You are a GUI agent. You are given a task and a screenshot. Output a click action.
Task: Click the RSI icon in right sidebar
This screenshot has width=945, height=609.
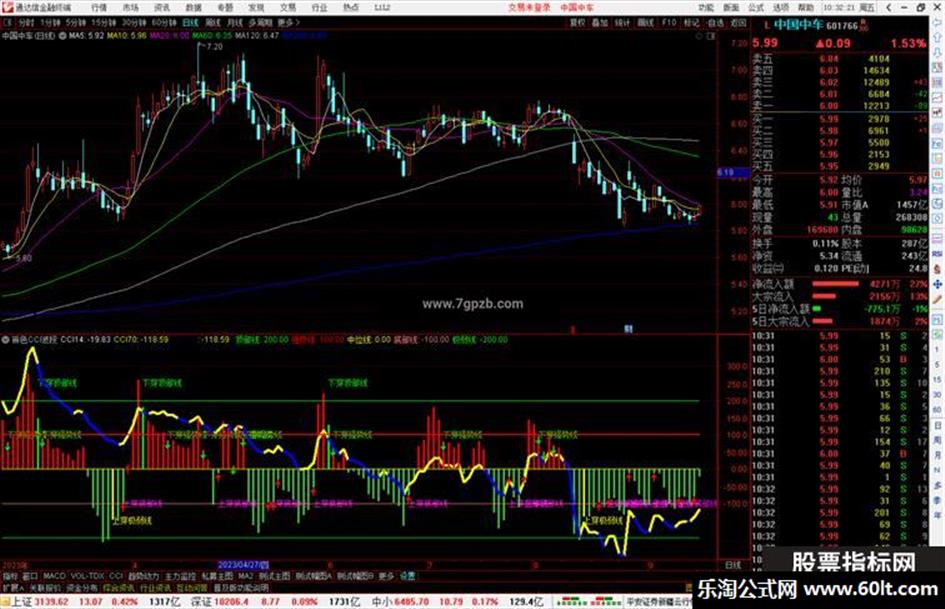[x=937, y=254]
